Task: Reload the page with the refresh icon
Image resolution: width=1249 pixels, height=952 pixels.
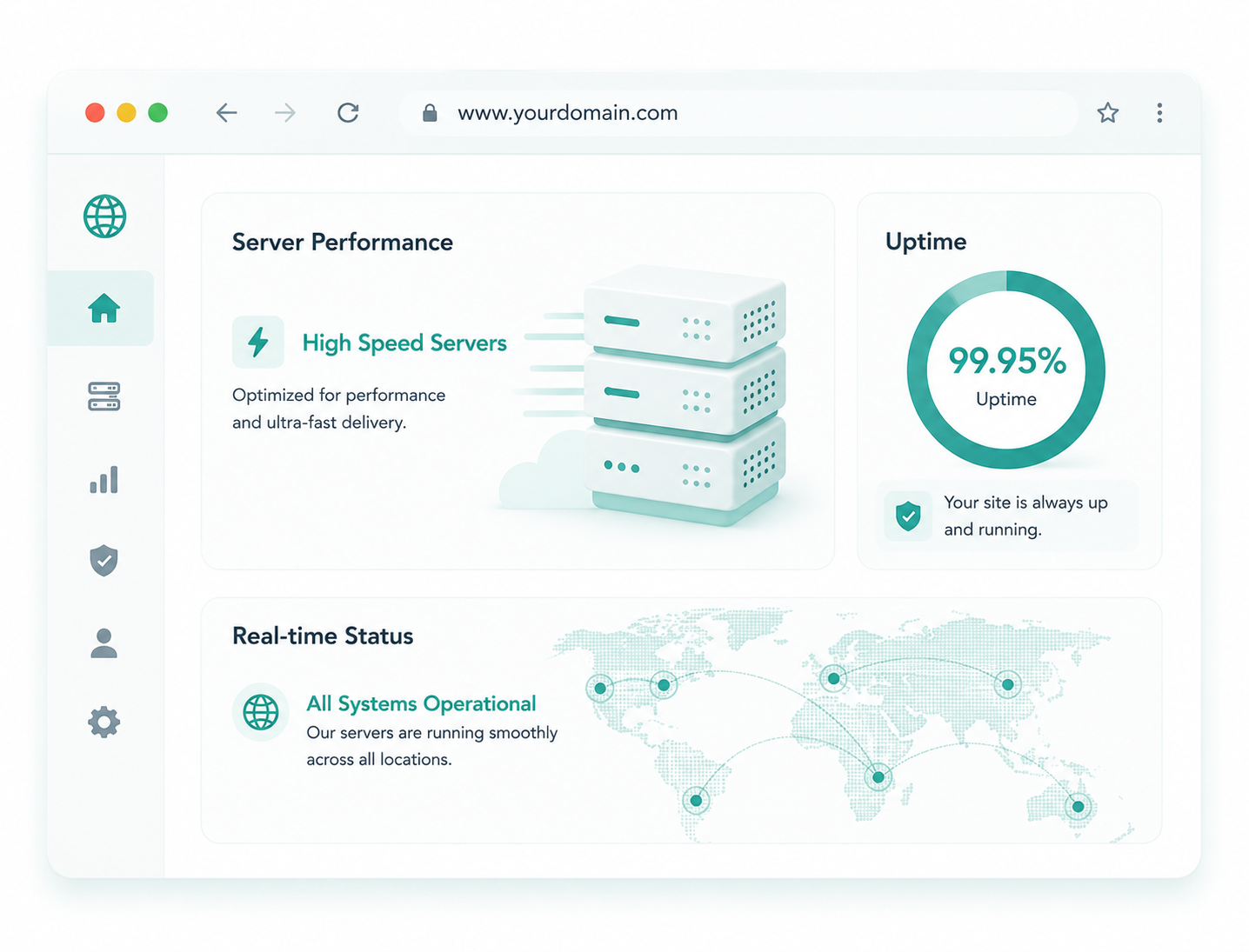Action: [348, 112]
